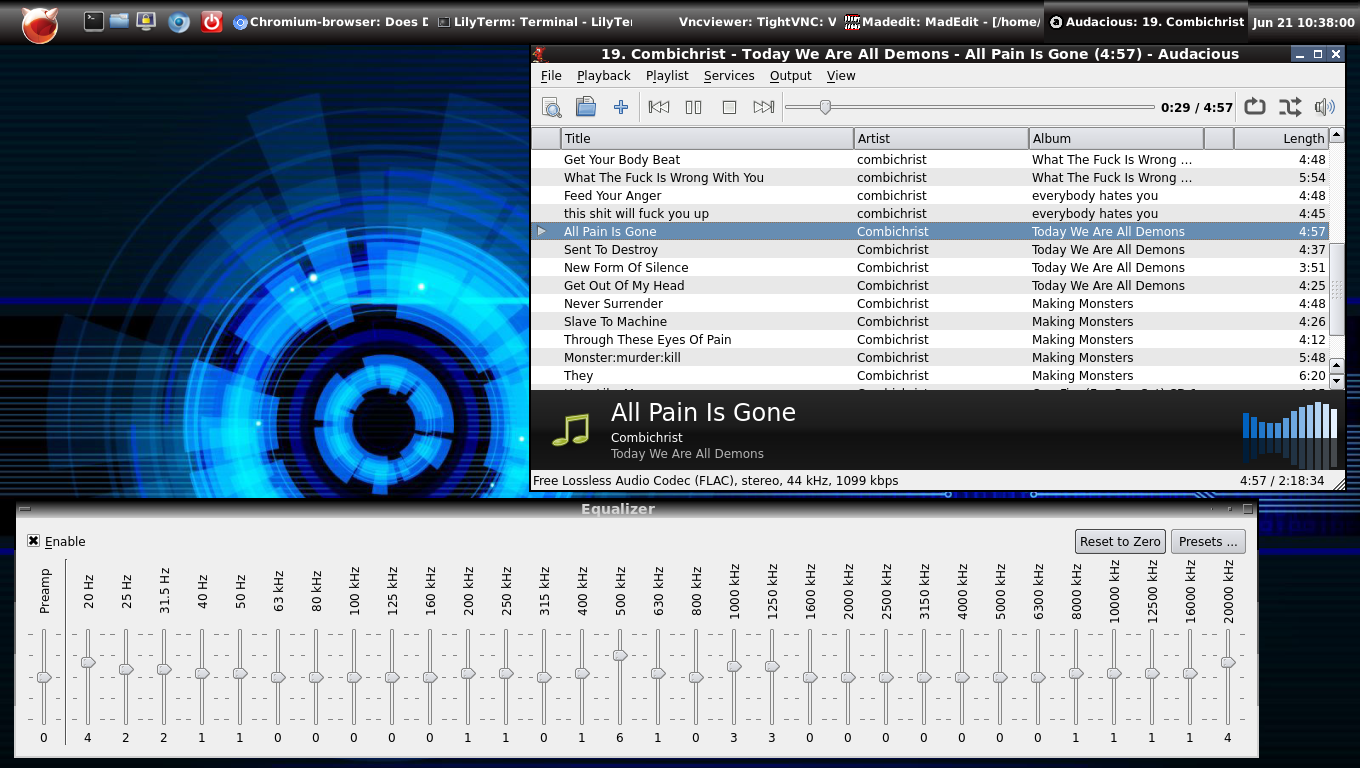The width and height of the screenshot is (1360, 768).
Task: Click the Audacious window title icon
Action: coord(540,54)
